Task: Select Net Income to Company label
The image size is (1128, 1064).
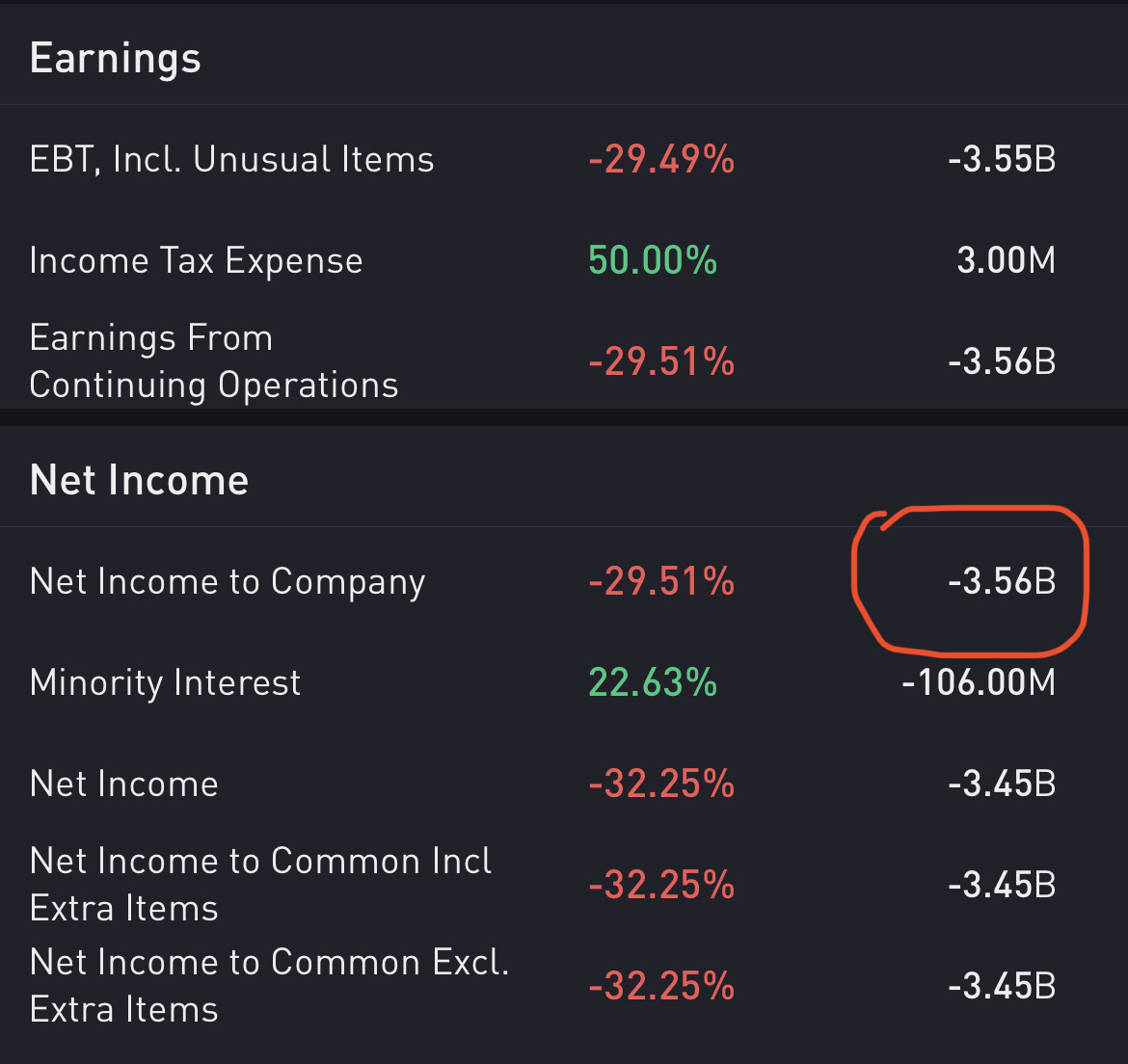Action: tap(228, 581)
